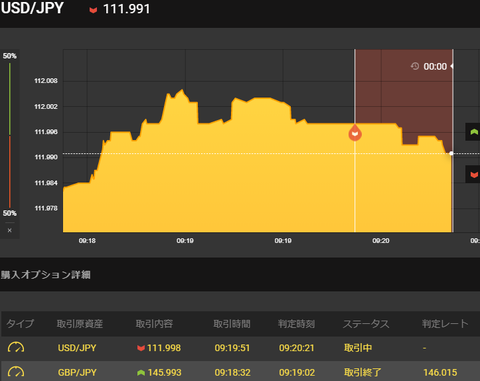Click the countdown clock icon next to 00:00
This screenshot has width=480, height=381.
point(415,66)
